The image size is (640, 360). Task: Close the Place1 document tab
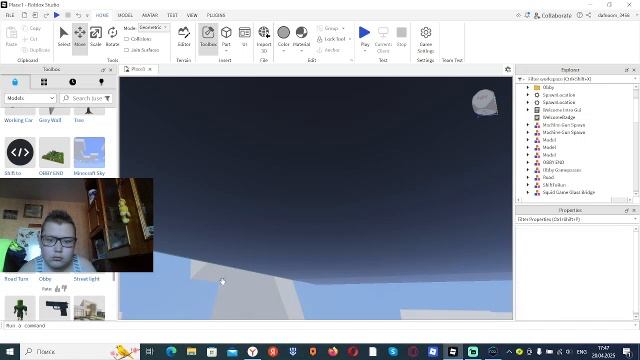[150, 69]
